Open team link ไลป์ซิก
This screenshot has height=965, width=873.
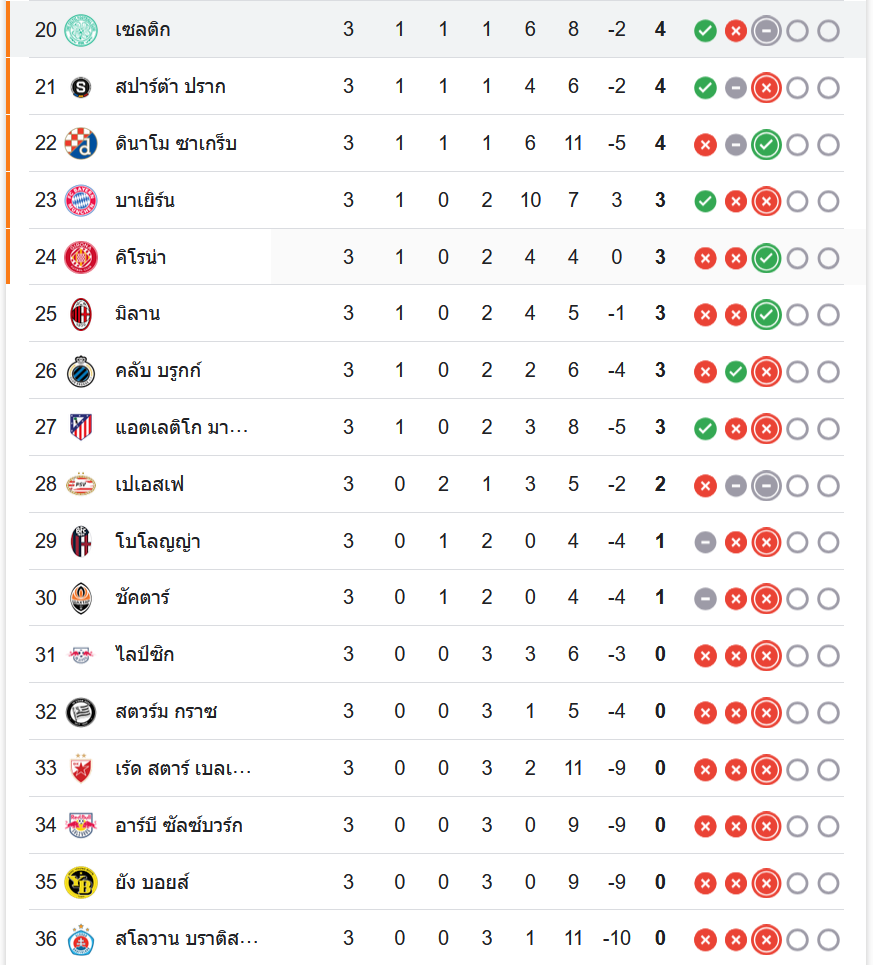click(145, 655)
